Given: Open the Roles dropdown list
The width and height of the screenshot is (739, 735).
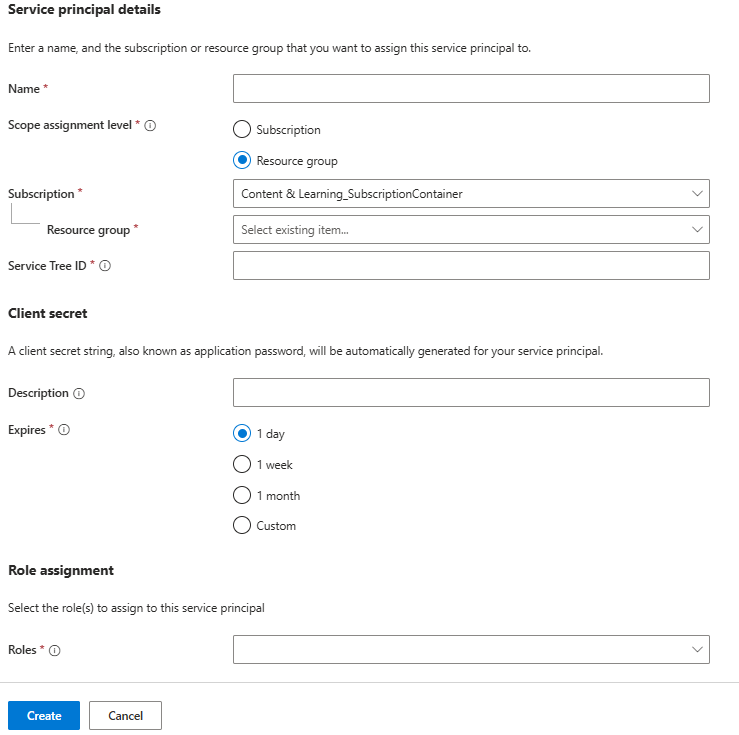Looking at the screenshot, I should tap(471, 650).
